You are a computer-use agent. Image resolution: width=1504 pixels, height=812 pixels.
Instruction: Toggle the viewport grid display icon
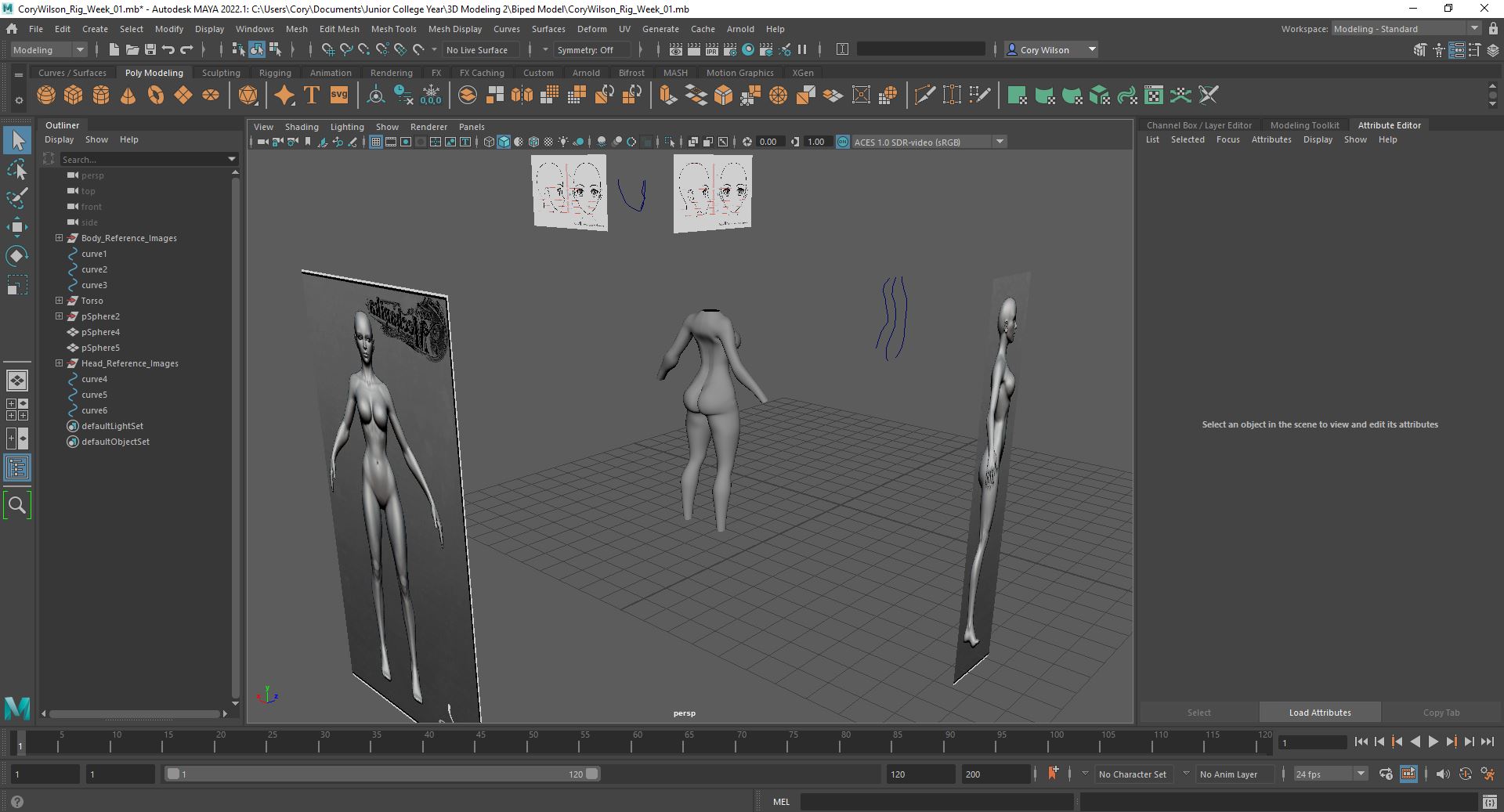tap(376, 142)
